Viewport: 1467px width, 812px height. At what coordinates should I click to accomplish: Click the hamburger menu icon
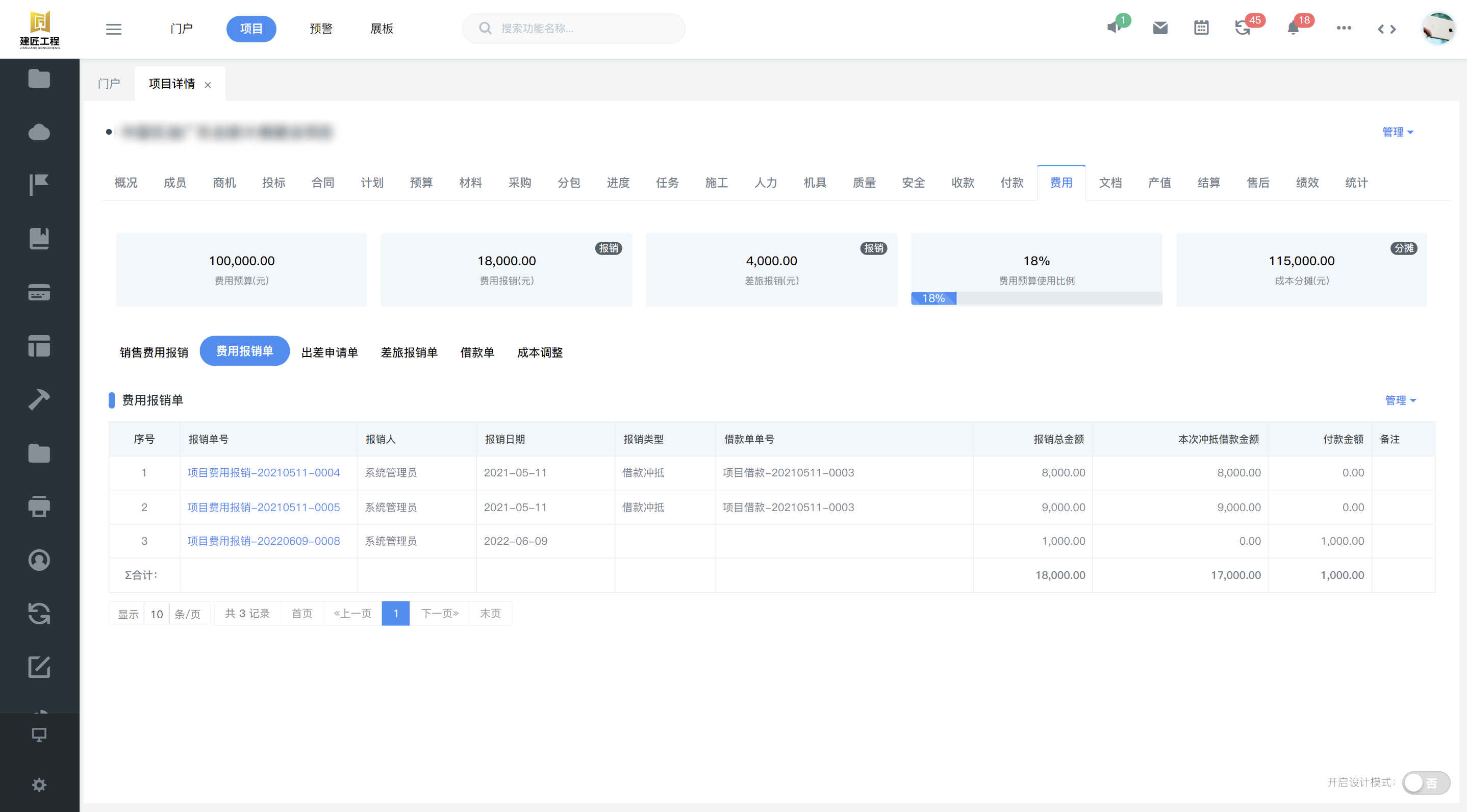coord(113,29)
